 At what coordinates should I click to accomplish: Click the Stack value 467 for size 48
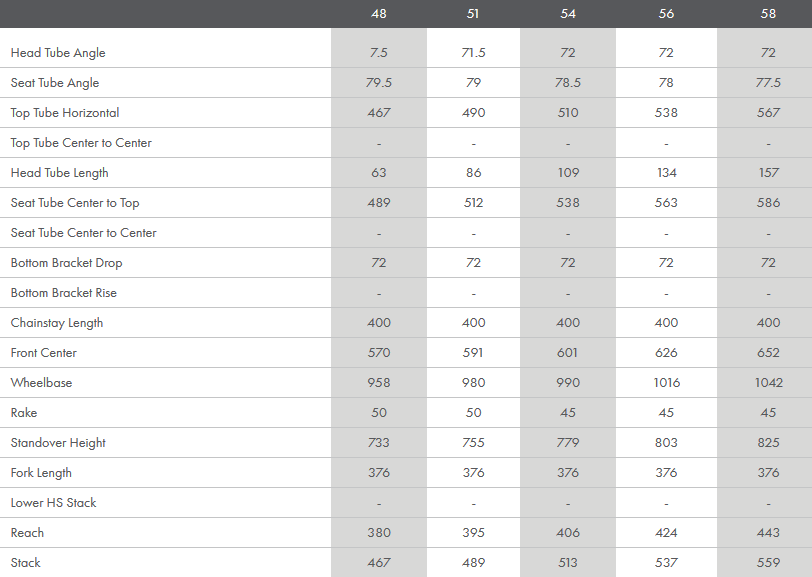tap(378, 563)
